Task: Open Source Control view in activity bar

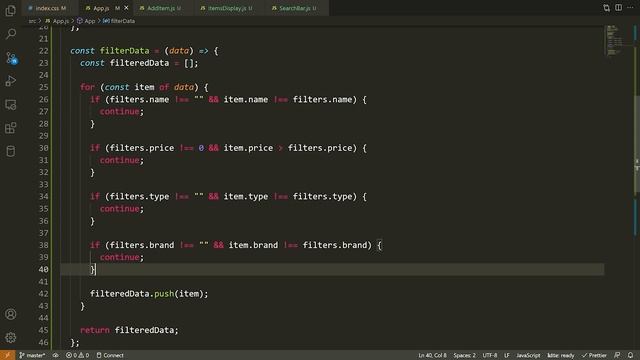Action: click(x=11, y=58)
